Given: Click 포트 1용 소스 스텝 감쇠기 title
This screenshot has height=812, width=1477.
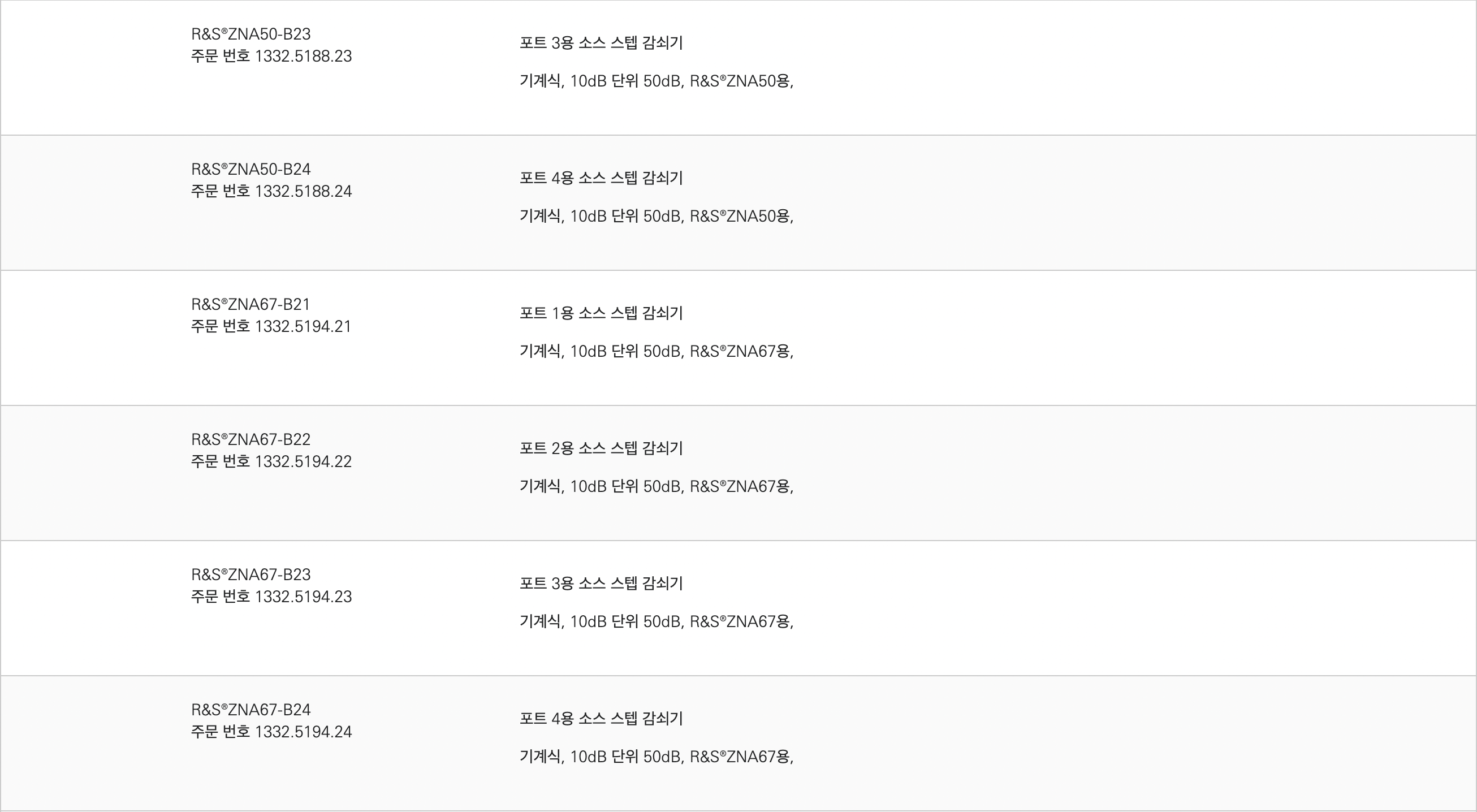Looking at the screenshot, I should pyautogui.click(x=601, y=313).
